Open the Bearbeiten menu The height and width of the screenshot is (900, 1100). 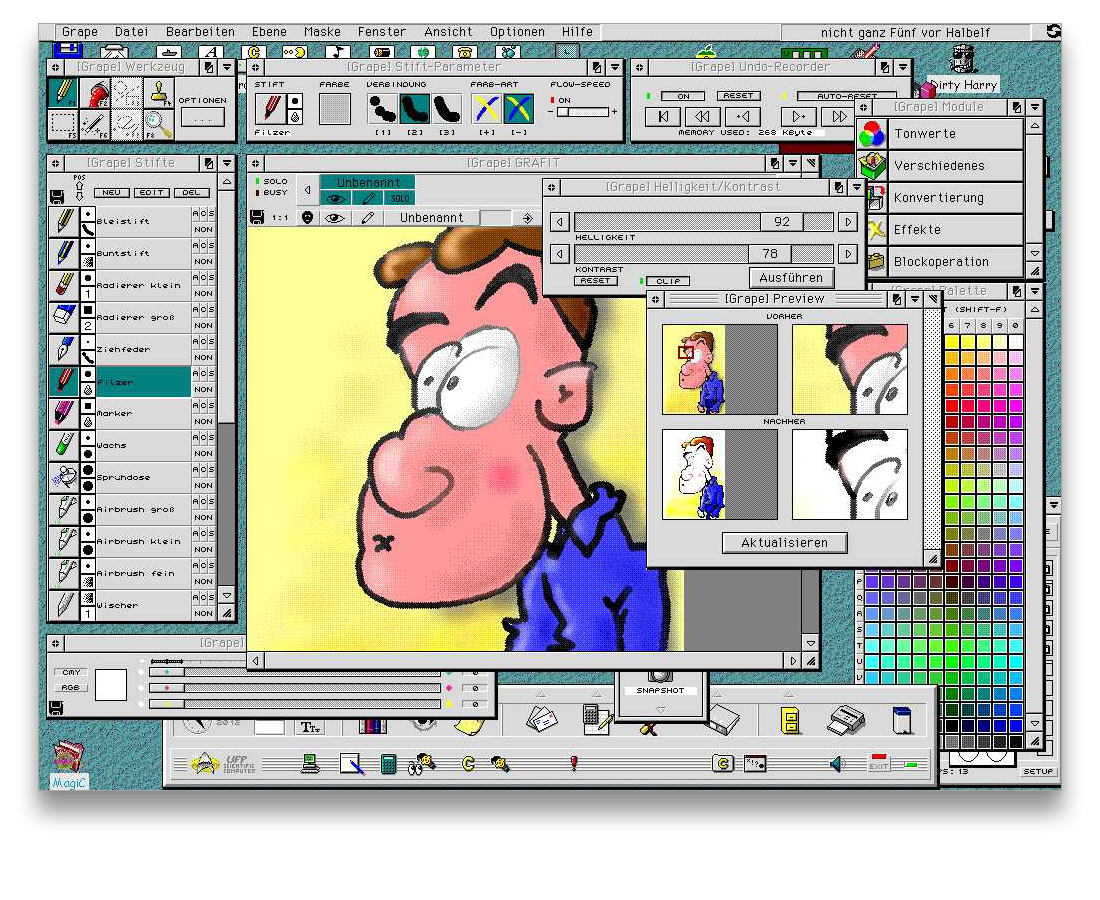pyautogui.click(x=200, y=32)
